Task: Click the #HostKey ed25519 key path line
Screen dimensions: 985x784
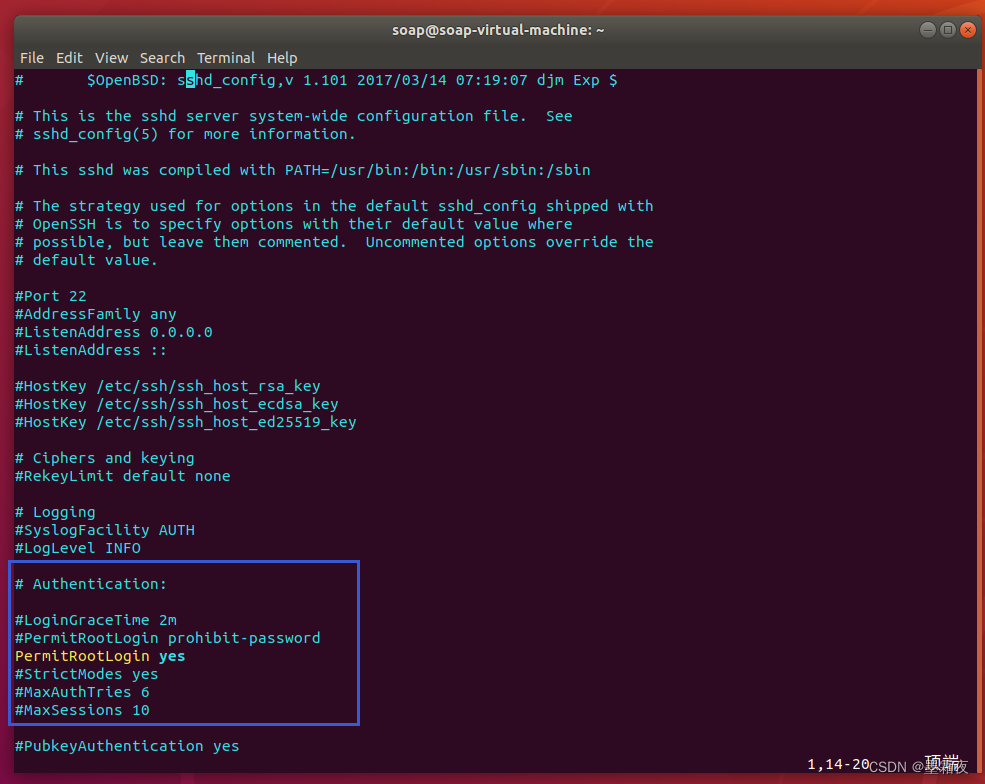Action: pyautogui.click(x=185, y=422)
